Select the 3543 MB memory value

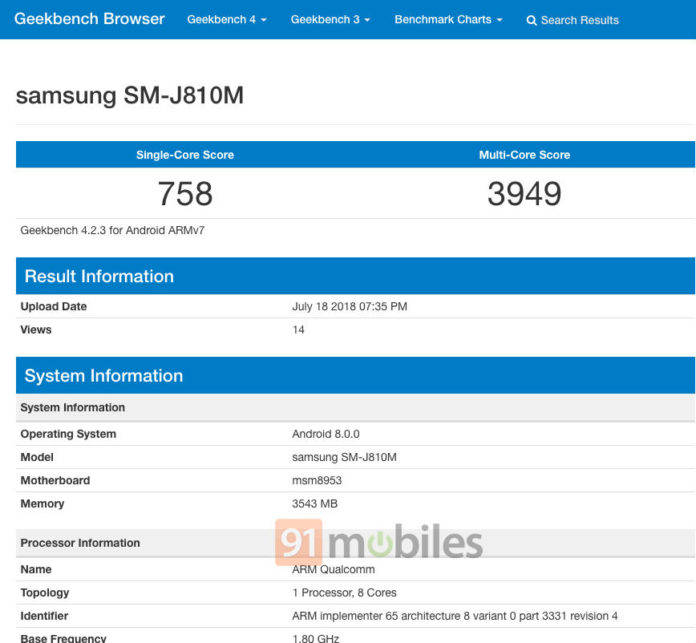pyautogui.click(x=315, y=504)
